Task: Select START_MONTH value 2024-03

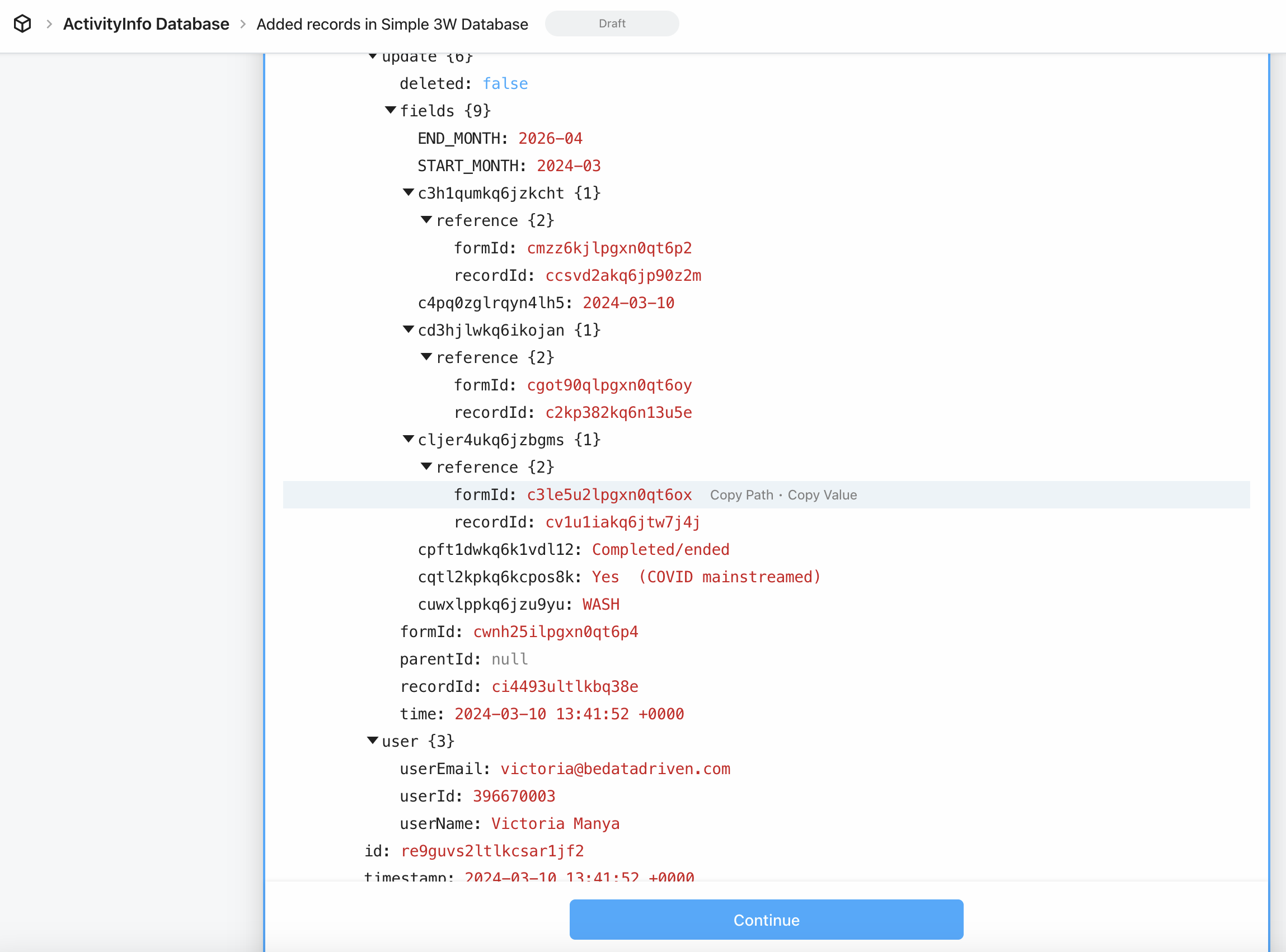Action: [x=569, y=166]
